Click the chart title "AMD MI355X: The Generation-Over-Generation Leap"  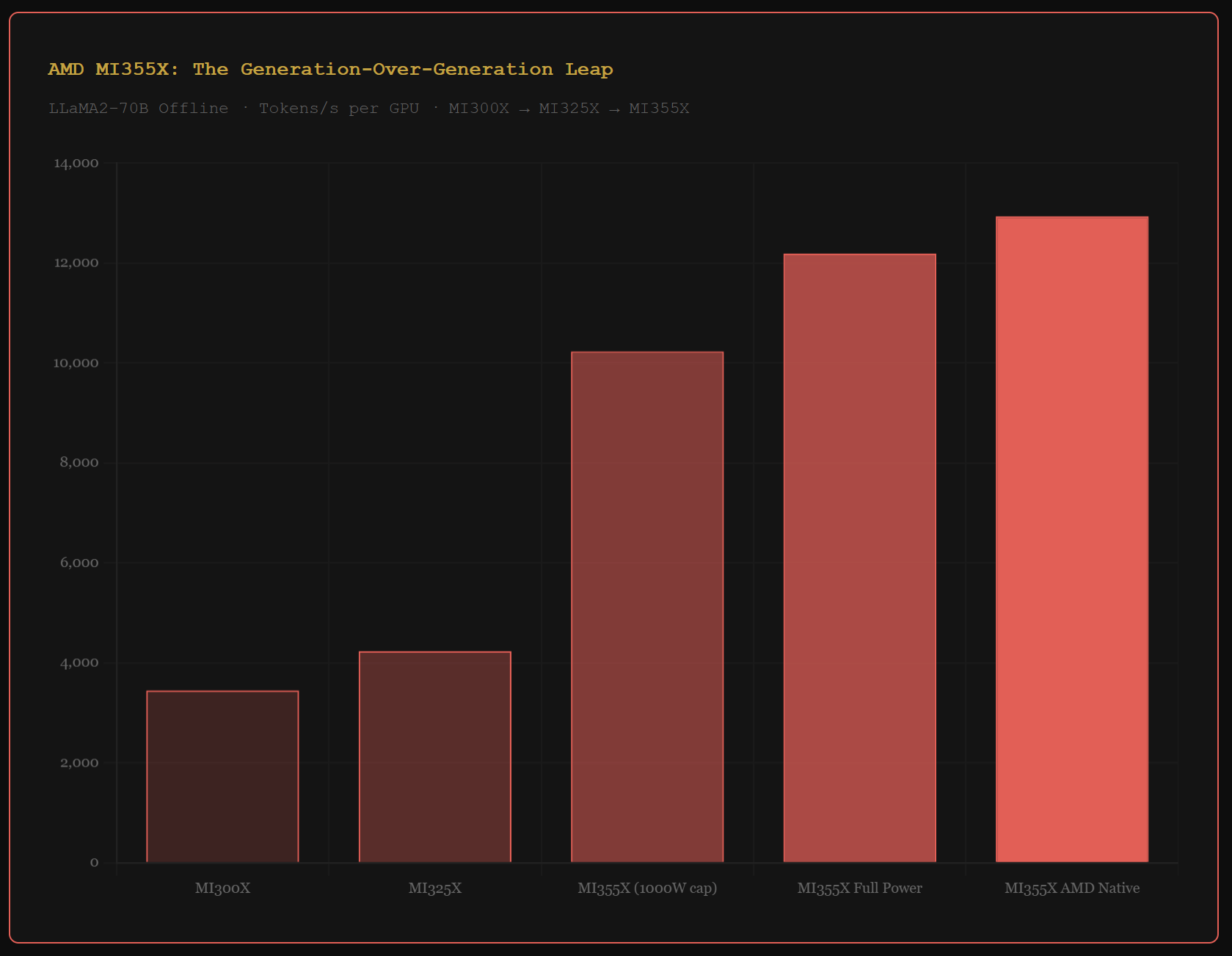tap(330, 69)
